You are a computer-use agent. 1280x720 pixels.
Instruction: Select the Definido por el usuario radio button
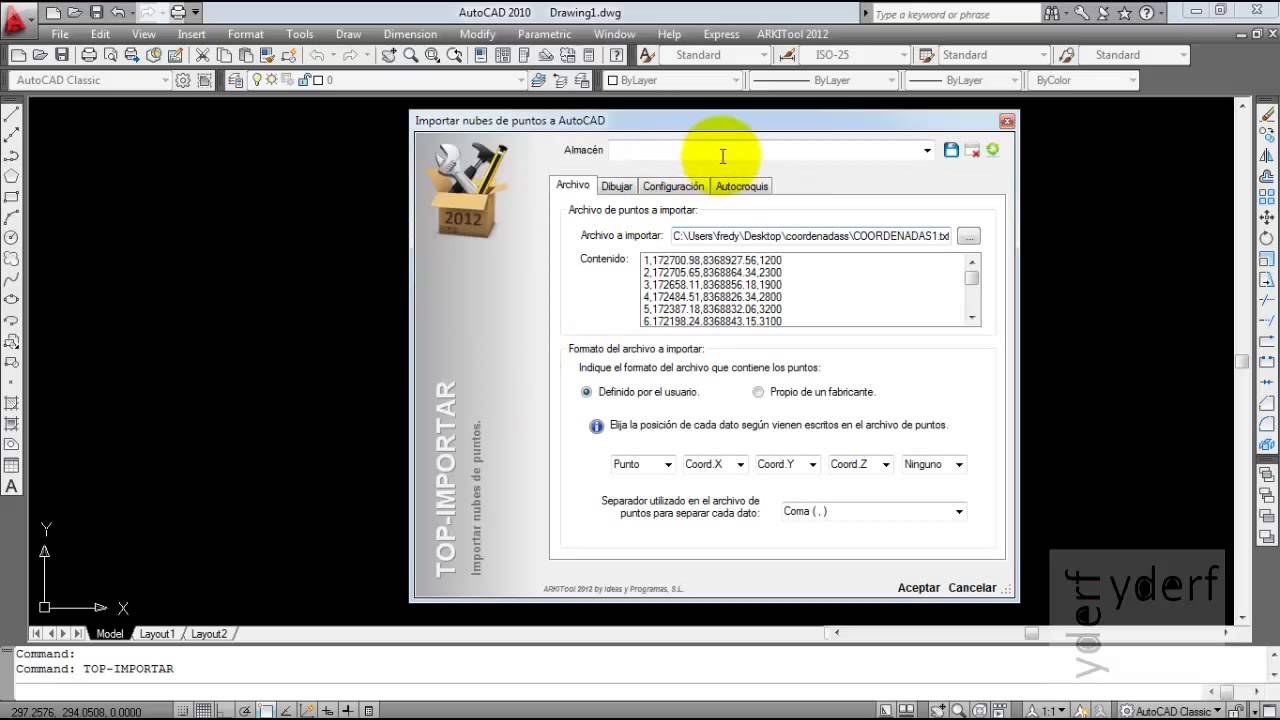[586, 392]
